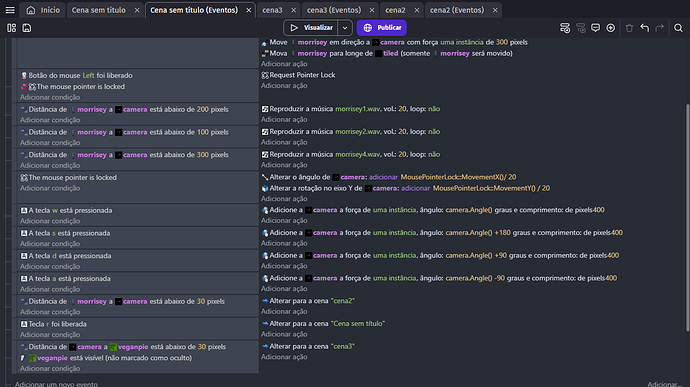Viewport: 690px width, 387px height.
Task: Select force action with camera.Angle() +90
Action: [440, 255]
